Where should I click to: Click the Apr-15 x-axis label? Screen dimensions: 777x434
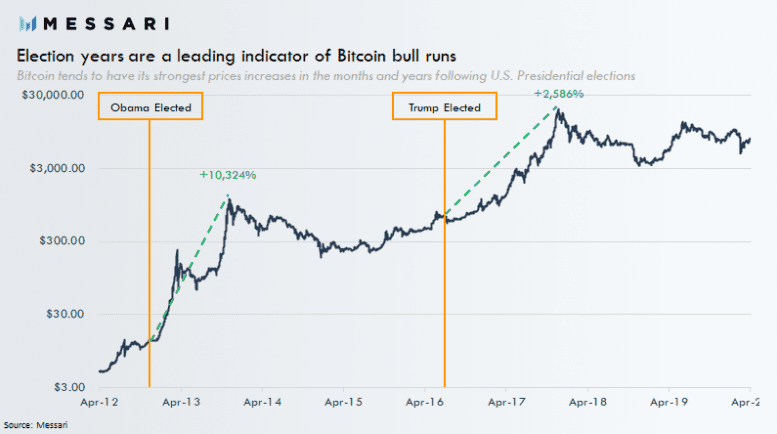(x=343, y=402)
